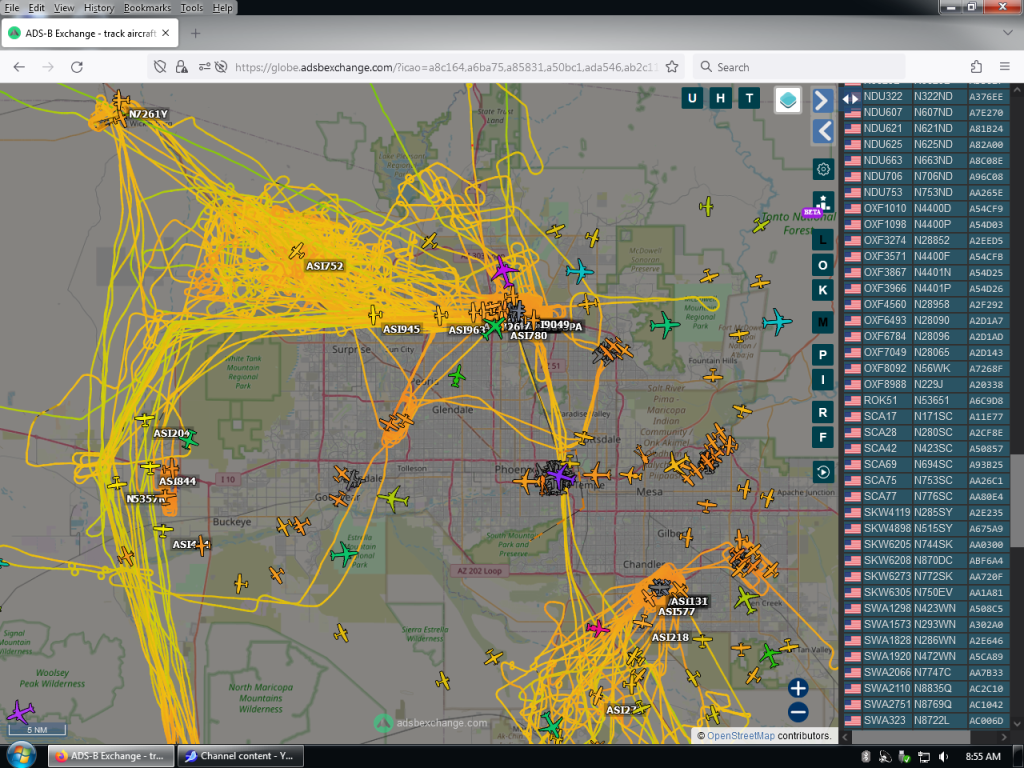The height and width of the screenshot is (768, 1024).
Task: Open the Bookmarks menu
Action: 147,8
